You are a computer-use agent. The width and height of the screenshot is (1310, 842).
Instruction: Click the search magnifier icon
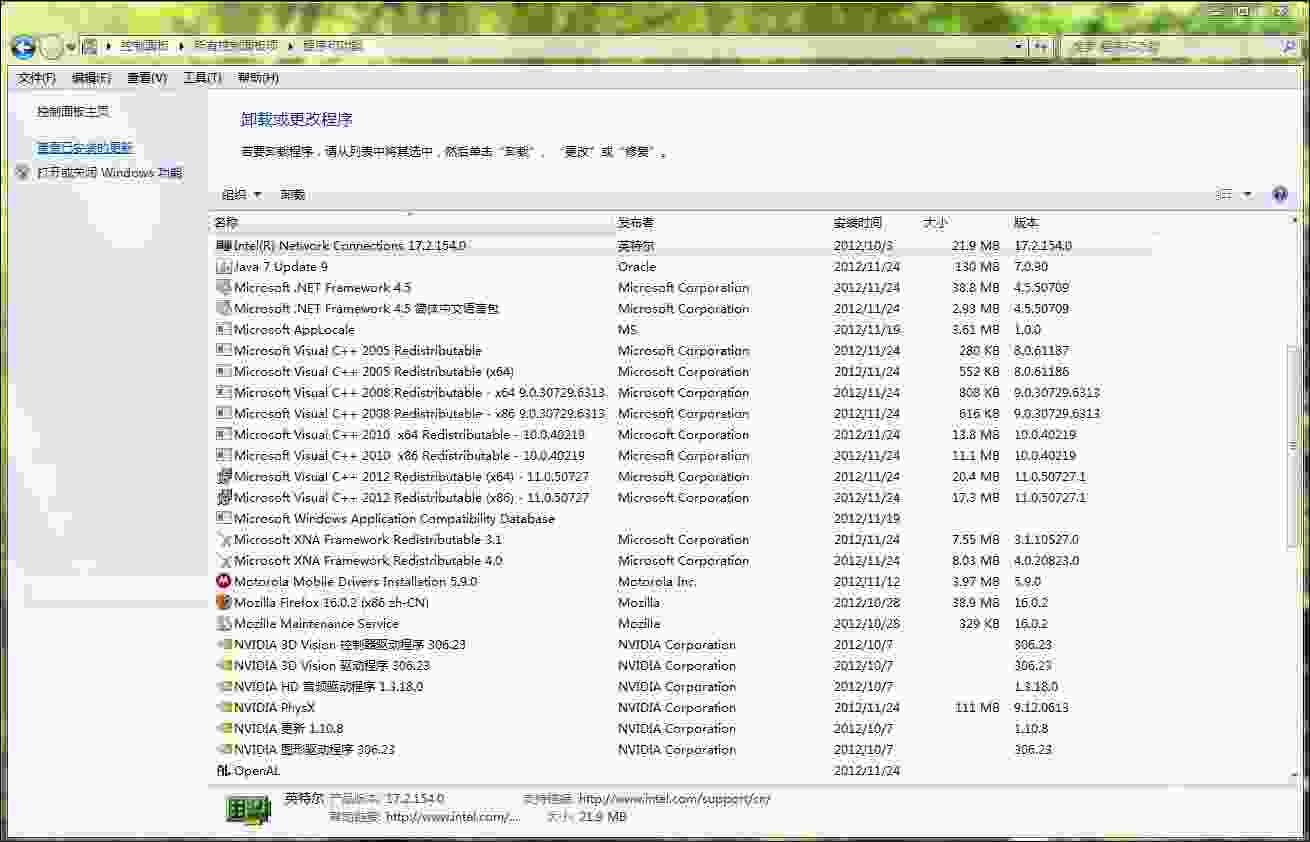[1288, 46]
